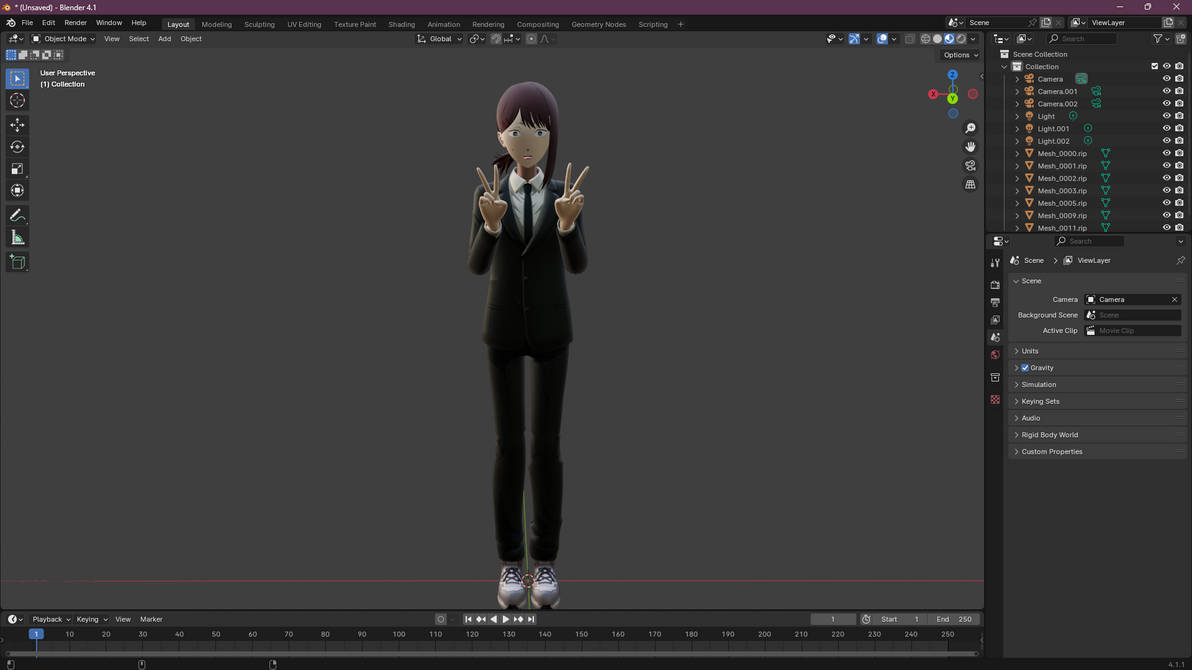Screen dimensions: 1192x670
Task: Expand the Rigid Body World panel
Action: click(1049, 435)
